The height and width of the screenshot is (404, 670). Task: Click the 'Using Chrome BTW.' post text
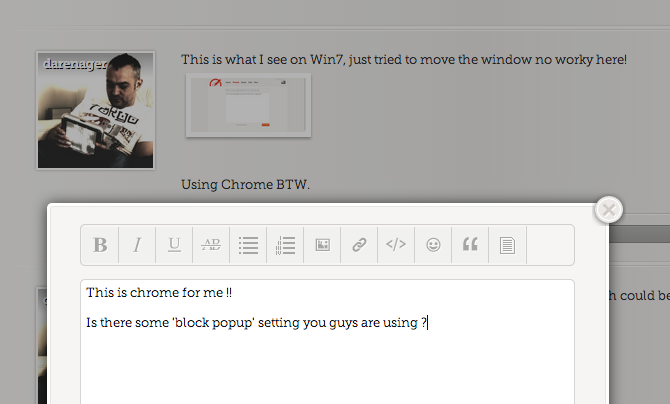(x=245, y=185)
